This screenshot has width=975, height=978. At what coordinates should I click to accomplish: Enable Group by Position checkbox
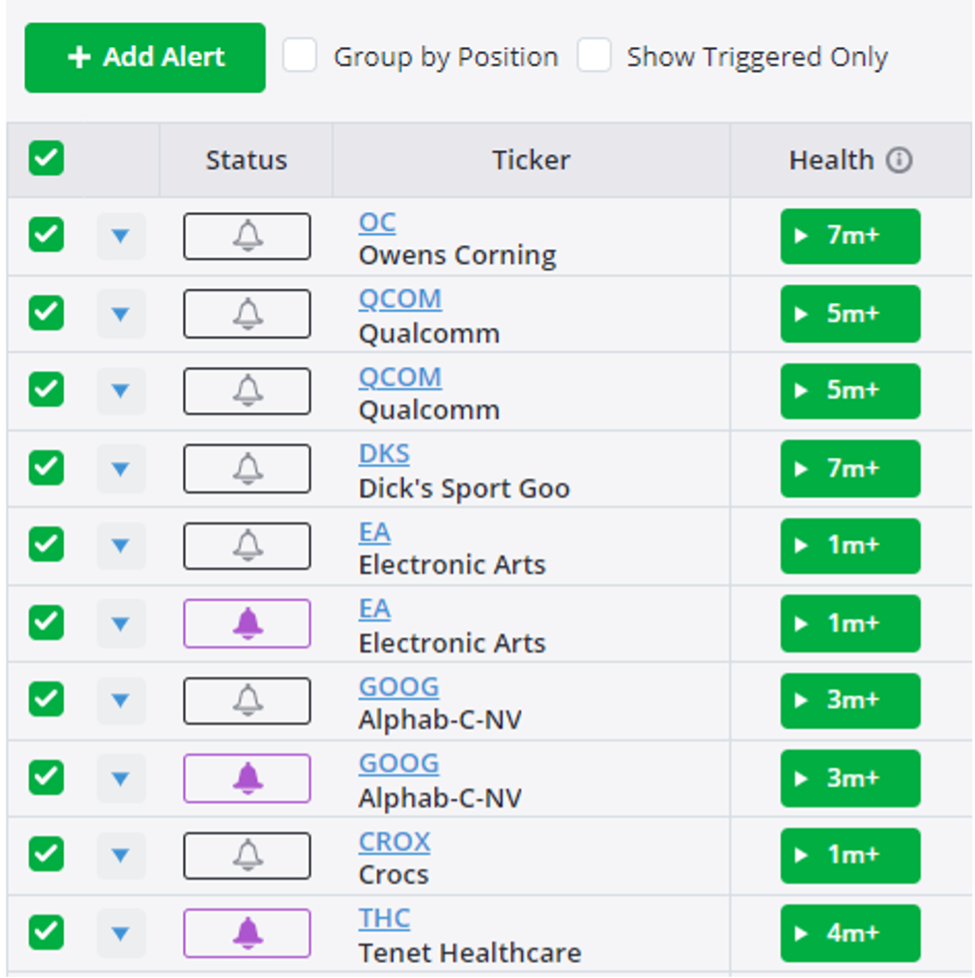[299, 56]
